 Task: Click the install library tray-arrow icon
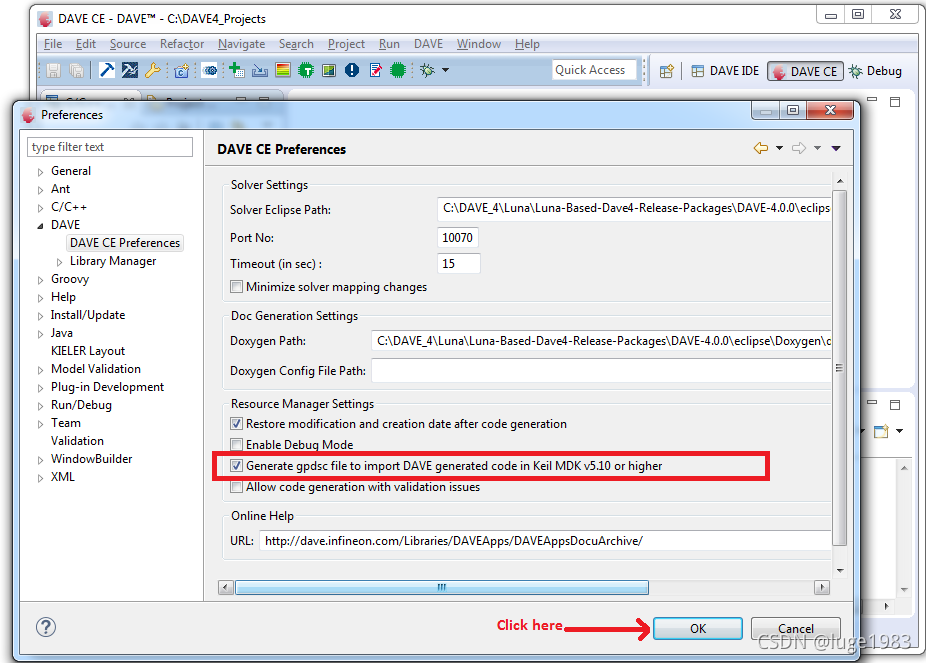[x=260, y=71]
